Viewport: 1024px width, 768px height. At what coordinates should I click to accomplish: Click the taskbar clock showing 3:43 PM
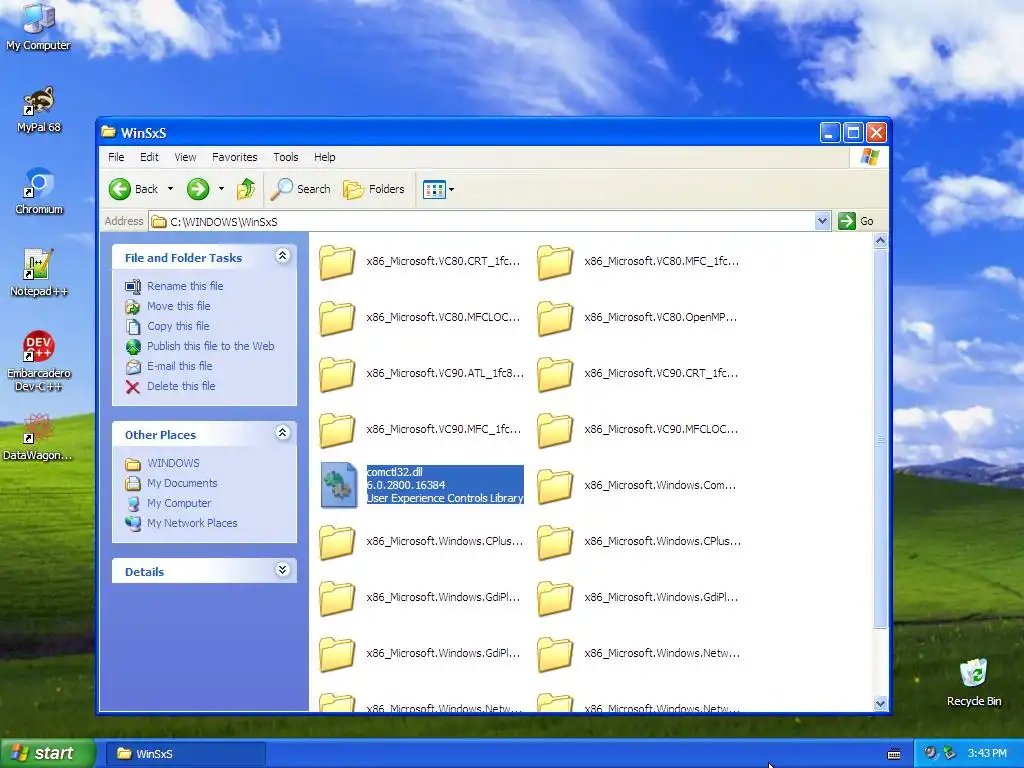coord(987,754)
